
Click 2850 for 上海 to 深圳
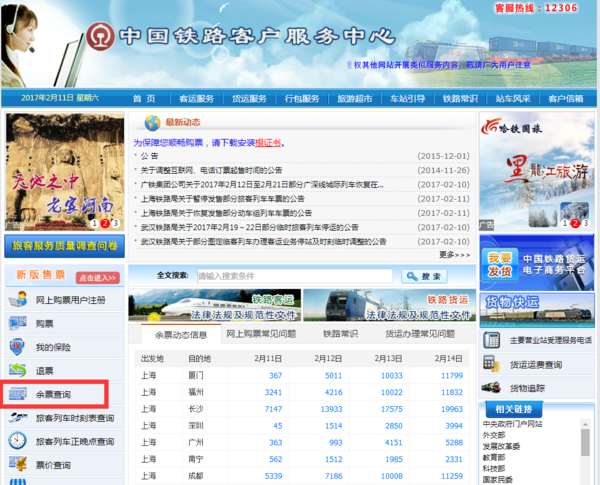click(394, 426)
